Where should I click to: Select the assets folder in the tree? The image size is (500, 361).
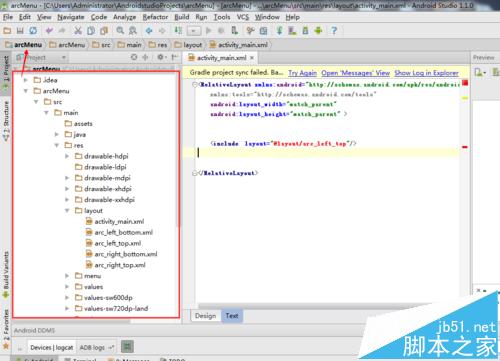[79, 123]
